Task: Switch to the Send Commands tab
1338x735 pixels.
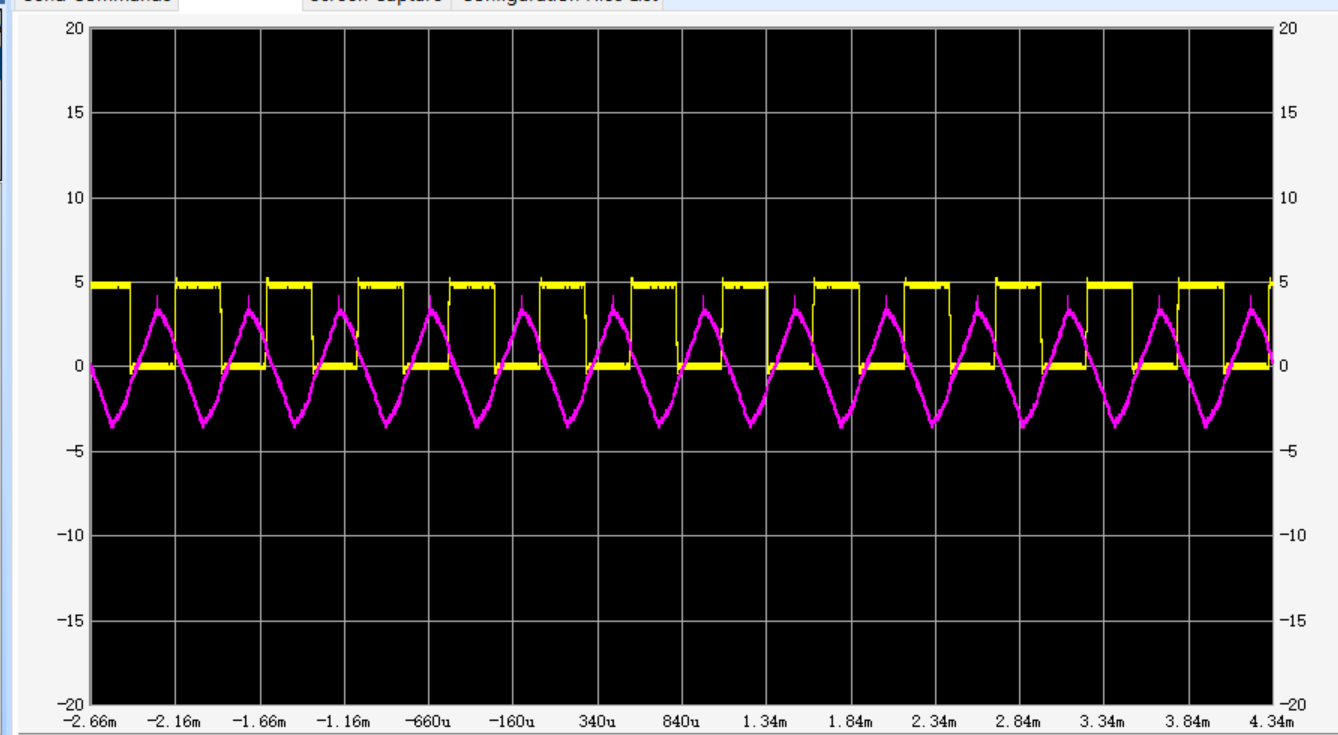Action: pyautogui.click(x=95, y=3)
